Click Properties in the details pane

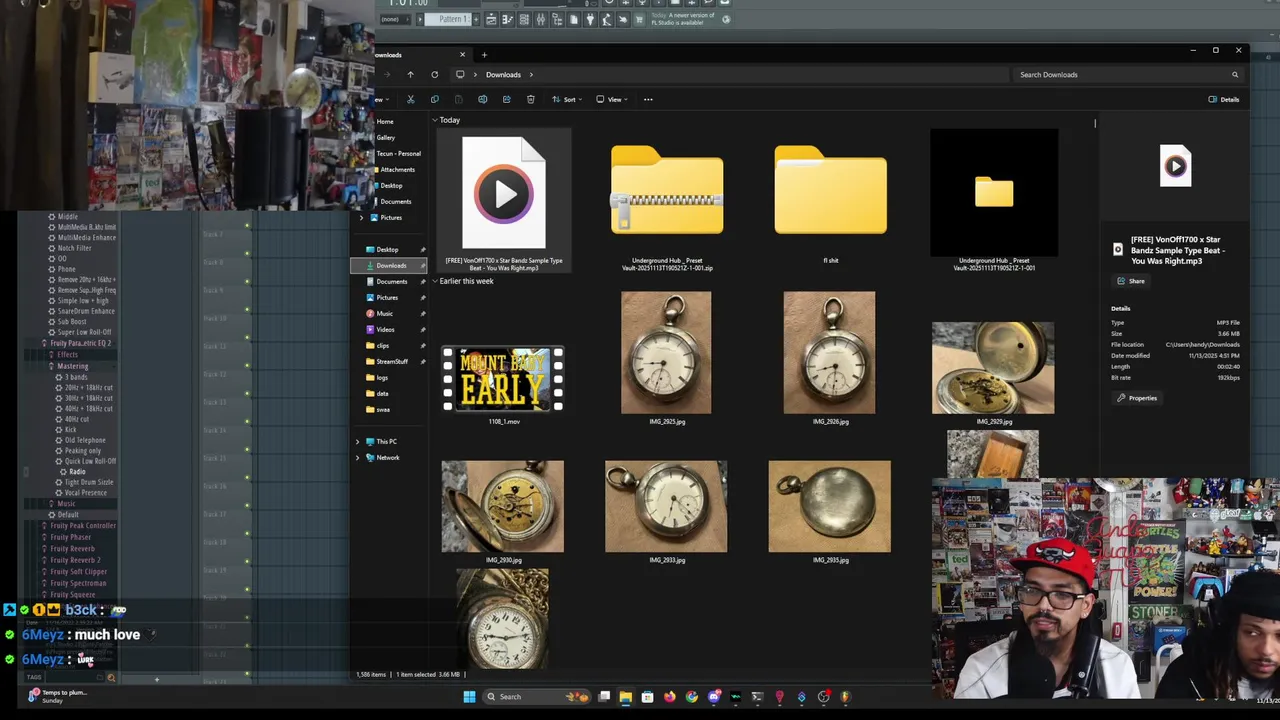point(1137,398)
